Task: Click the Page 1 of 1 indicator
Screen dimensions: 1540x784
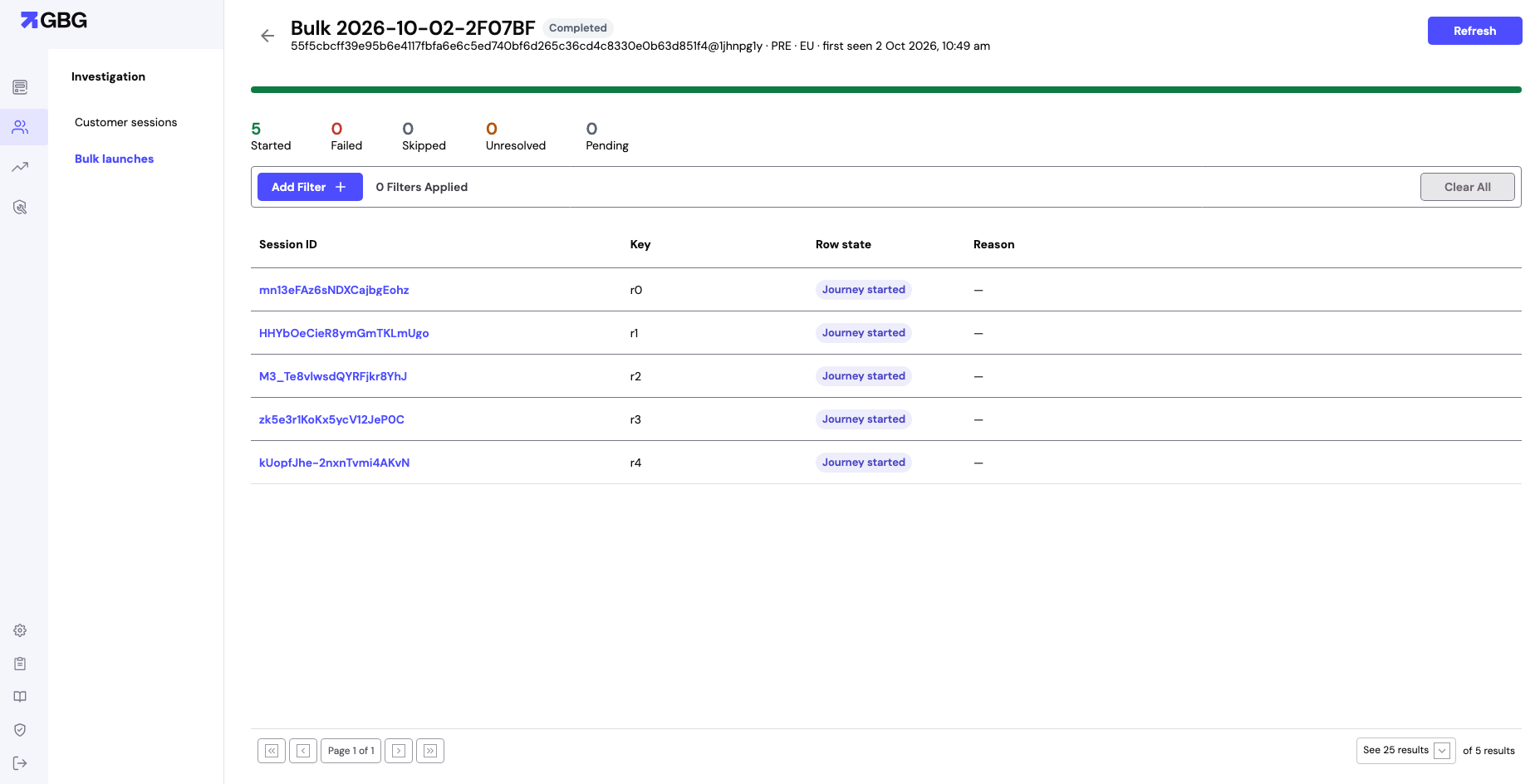Action: (351, 751)
